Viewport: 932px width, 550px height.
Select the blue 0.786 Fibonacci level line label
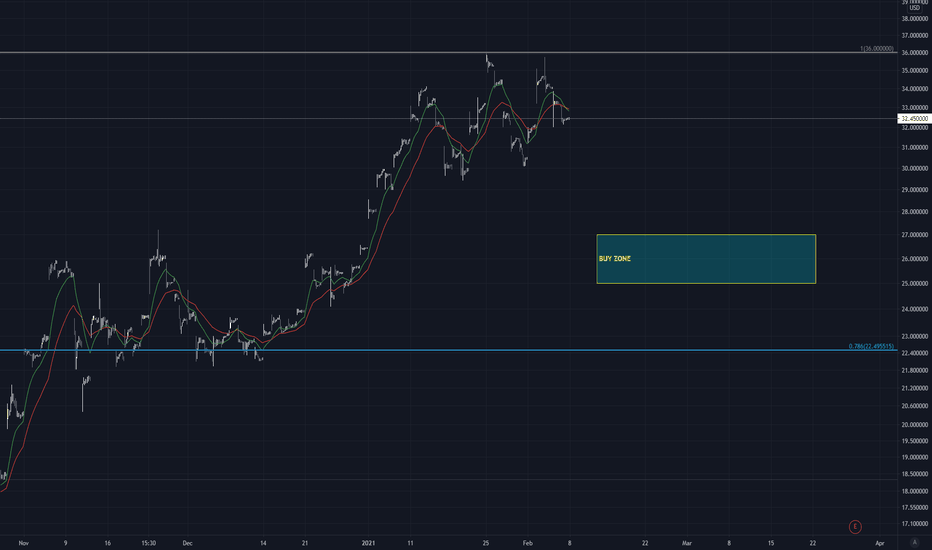click(x=871, y=346)
